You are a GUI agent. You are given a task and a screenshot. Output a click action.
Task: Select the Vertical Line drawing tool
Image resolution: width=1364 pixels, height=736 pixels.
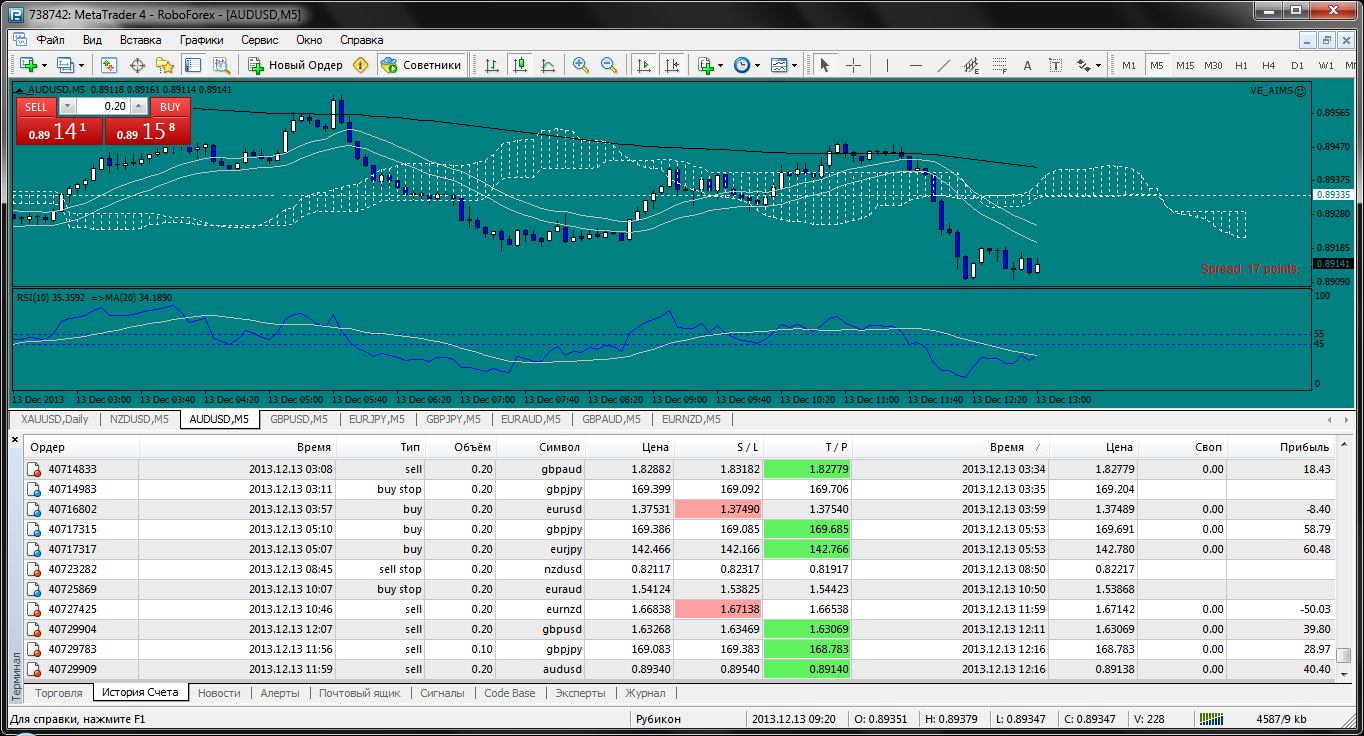(x=887, y=65)
